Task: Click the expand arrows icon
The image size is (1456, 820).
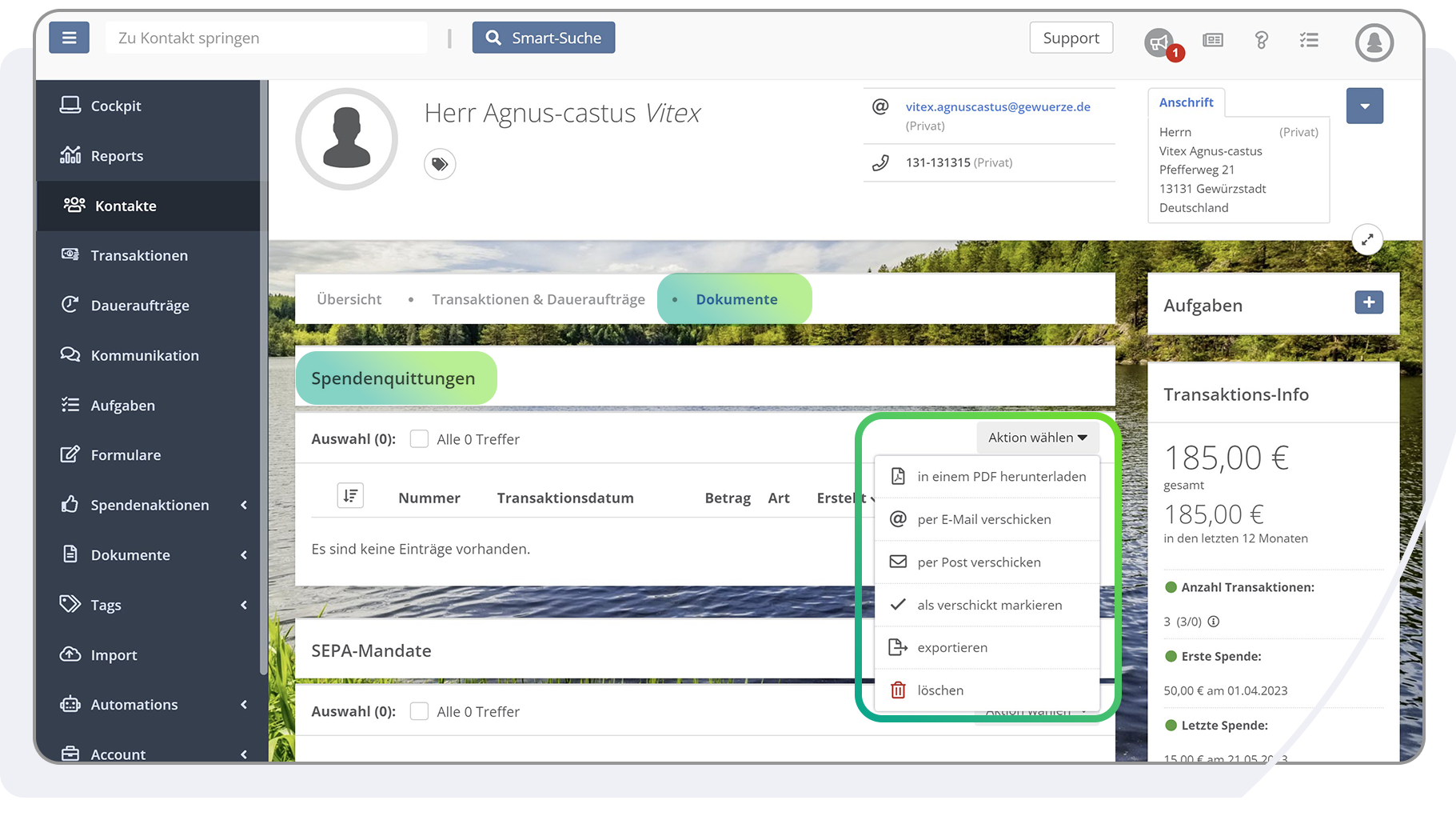Action: click(1367, 239)
